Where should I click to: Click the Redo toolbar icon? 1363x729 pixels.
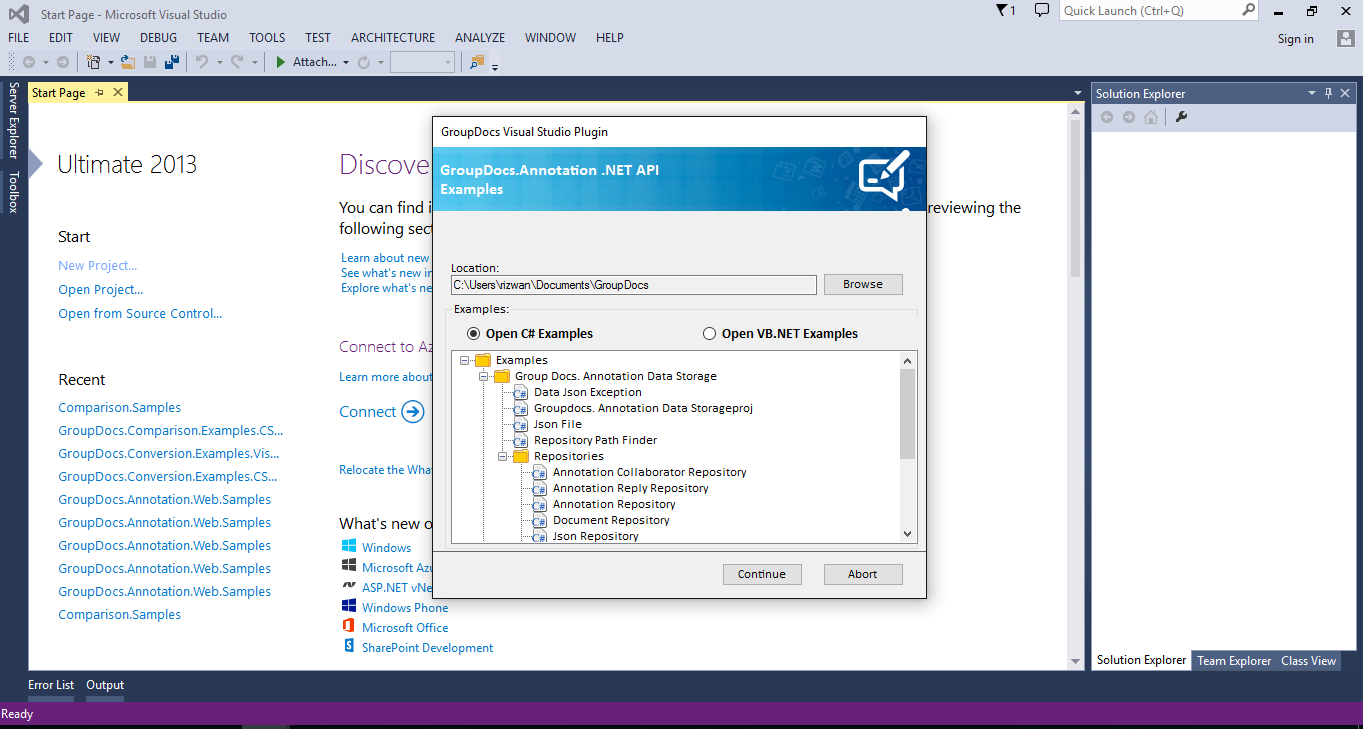click(237, 62)
